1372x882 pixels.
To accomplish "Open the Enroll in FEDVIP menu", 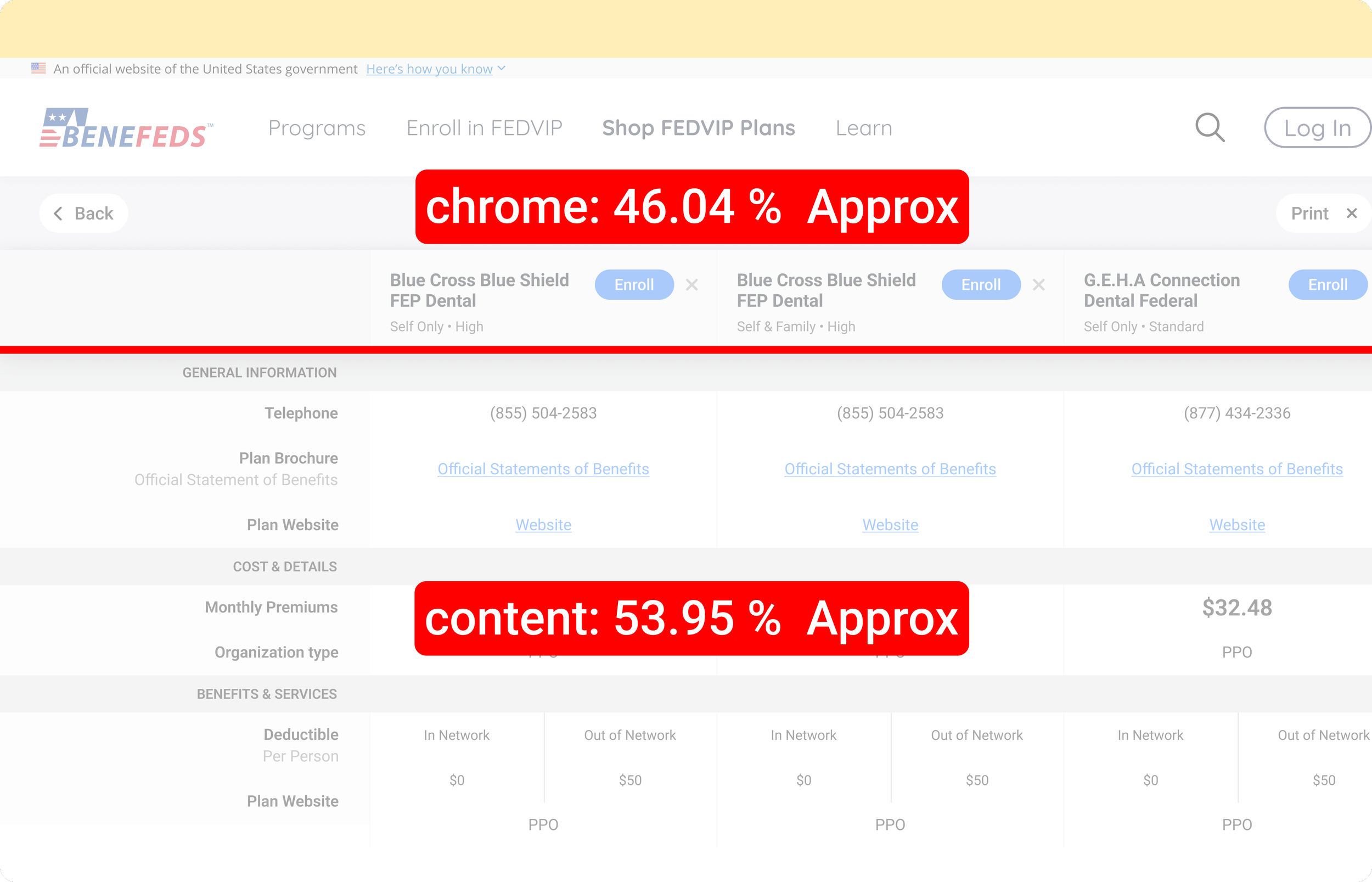I will (x=485, y=128).
